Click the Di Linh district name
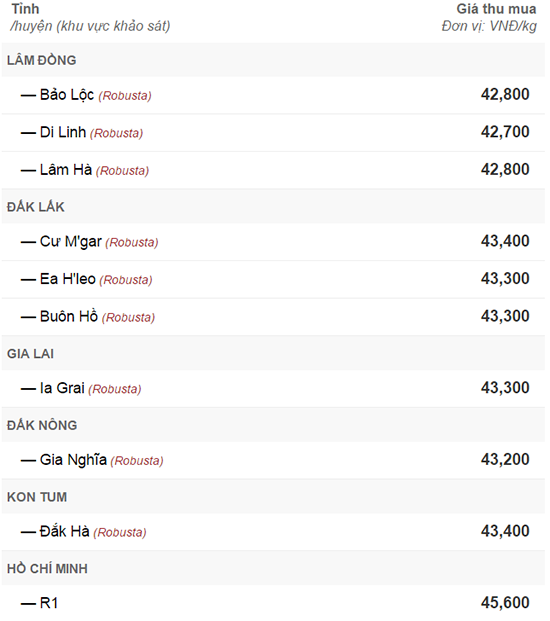Image resolution: width=550 pixels, height=621 pixels. [63, 132]
